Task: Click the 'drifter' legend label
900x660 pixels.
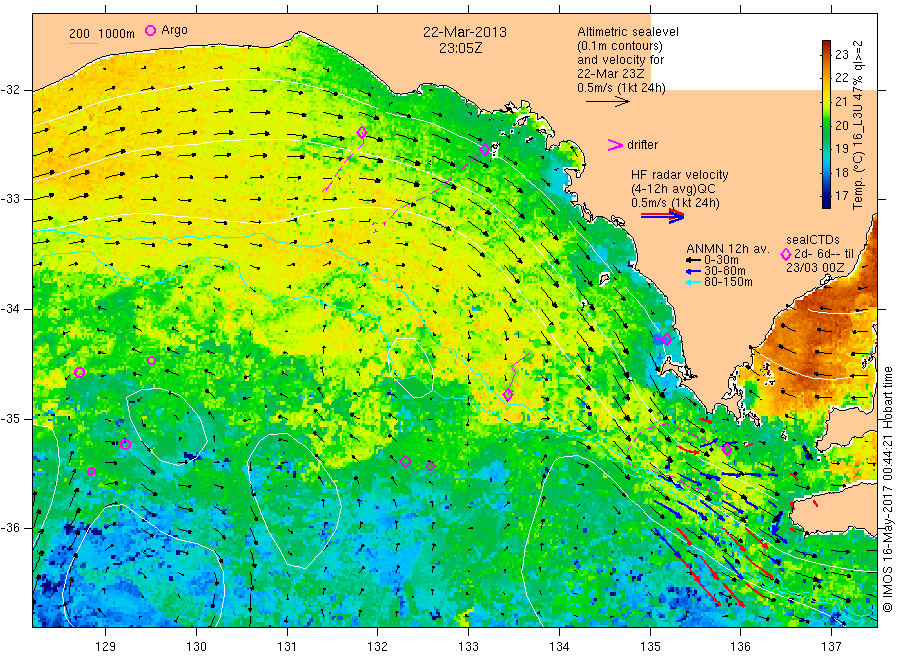Action: click(642, 145)
